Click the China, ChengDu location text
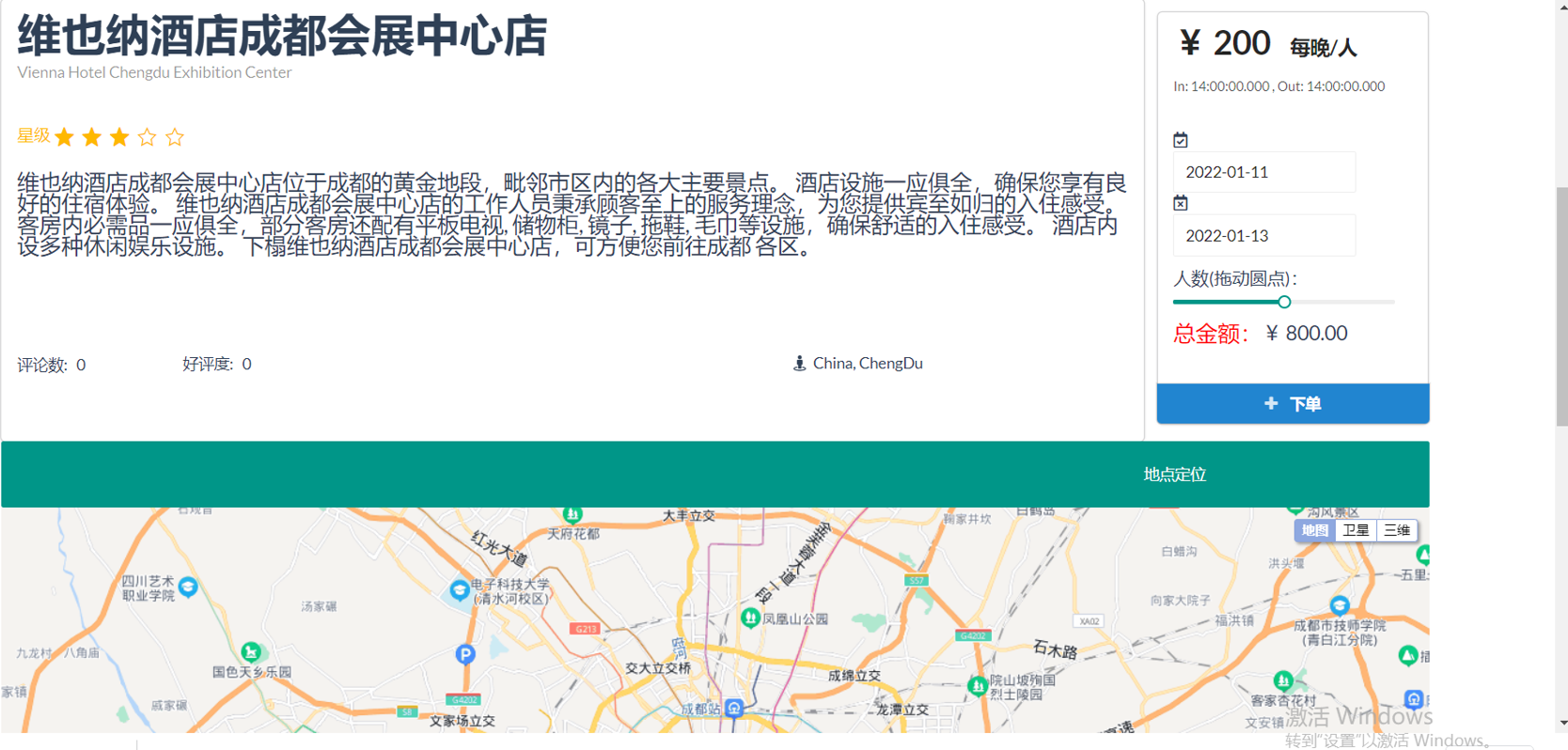This screenshot has width=1568, height=750. tap(868, 363)
